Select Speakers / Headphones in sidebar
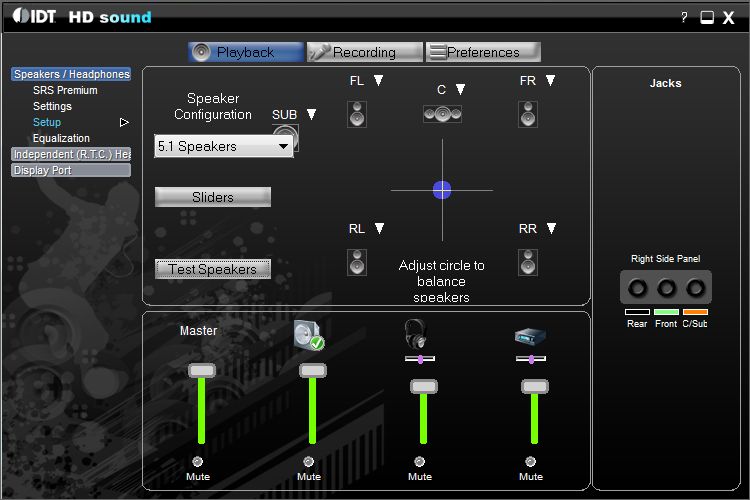Screen dimensions: 750x500 (71, 74)
